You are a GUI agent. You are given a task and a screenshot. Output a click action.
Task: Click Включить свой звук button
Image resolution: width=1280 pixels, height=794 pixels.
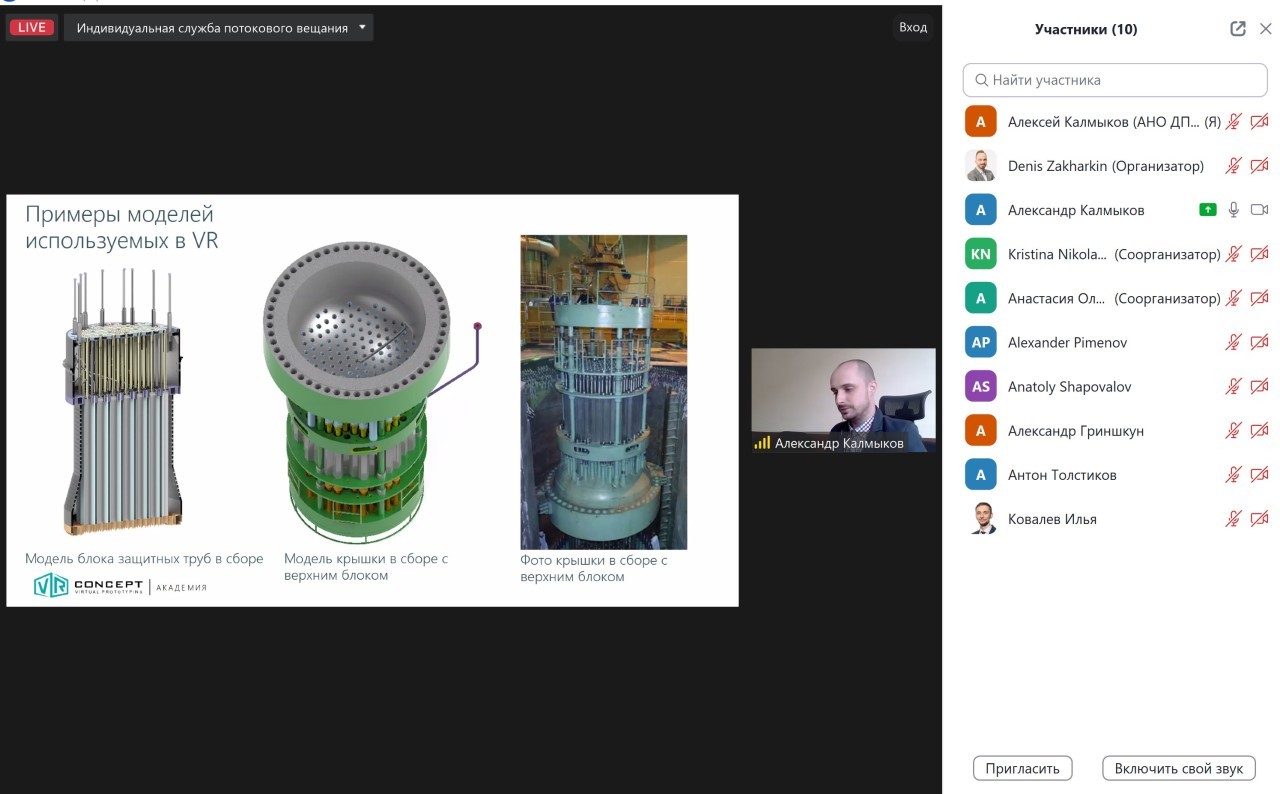click(1178, 768)
